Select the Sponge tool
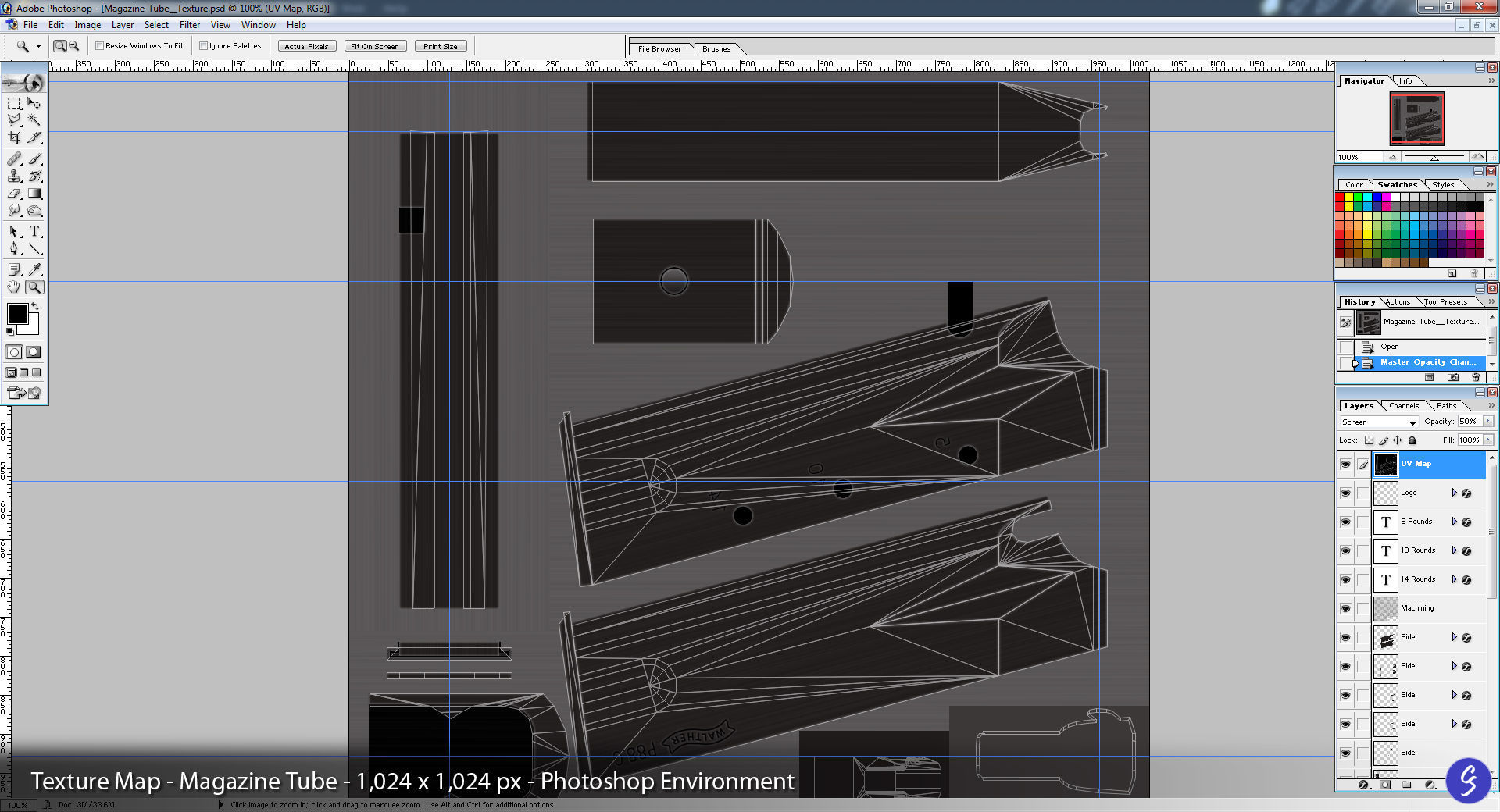Image resolution: width=1500 pixels, height=812 pixels. coord(34,211)
